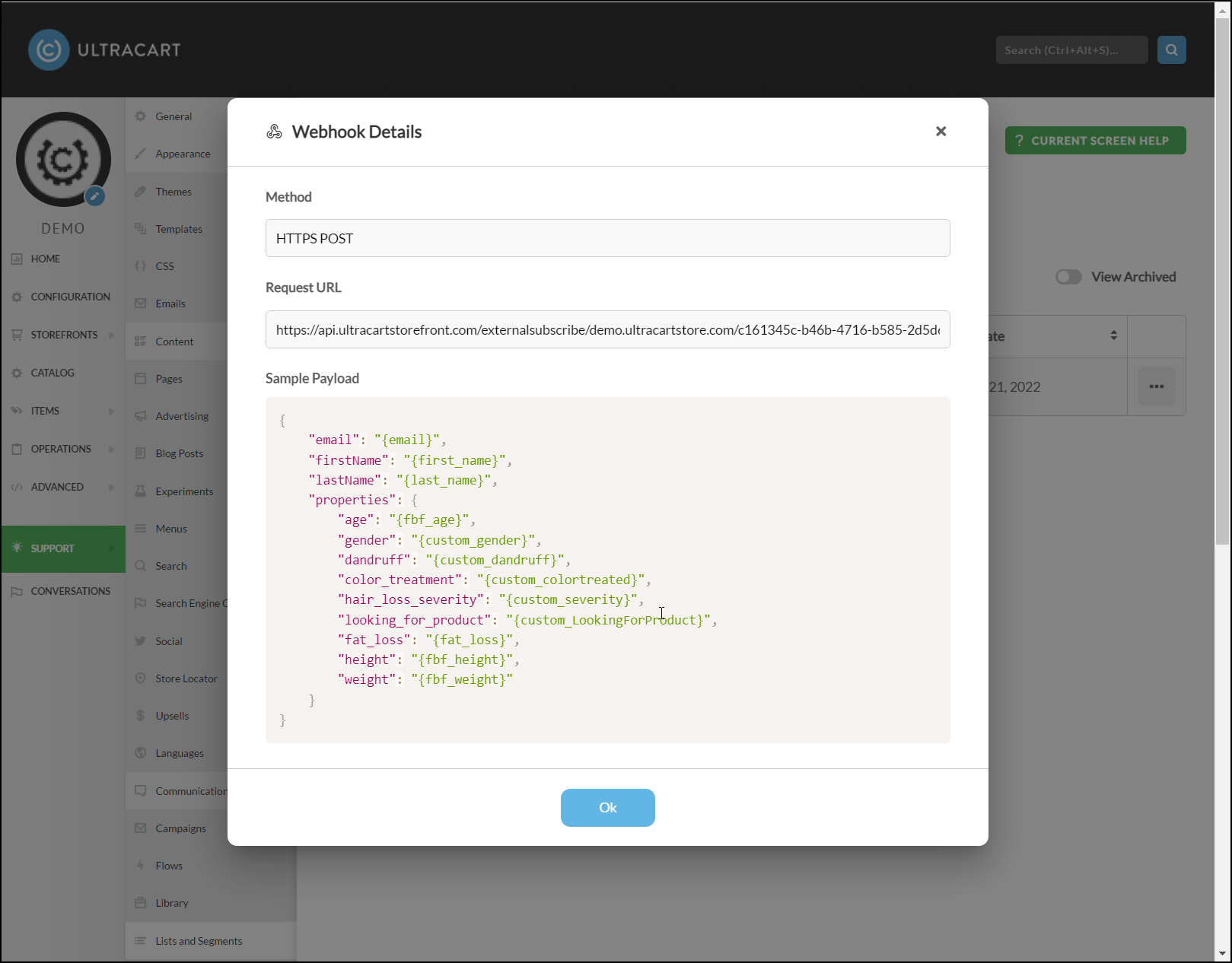The image size is (1232, 963).
Task: Expand the Items submenu arrow
Action: point(111,411)
